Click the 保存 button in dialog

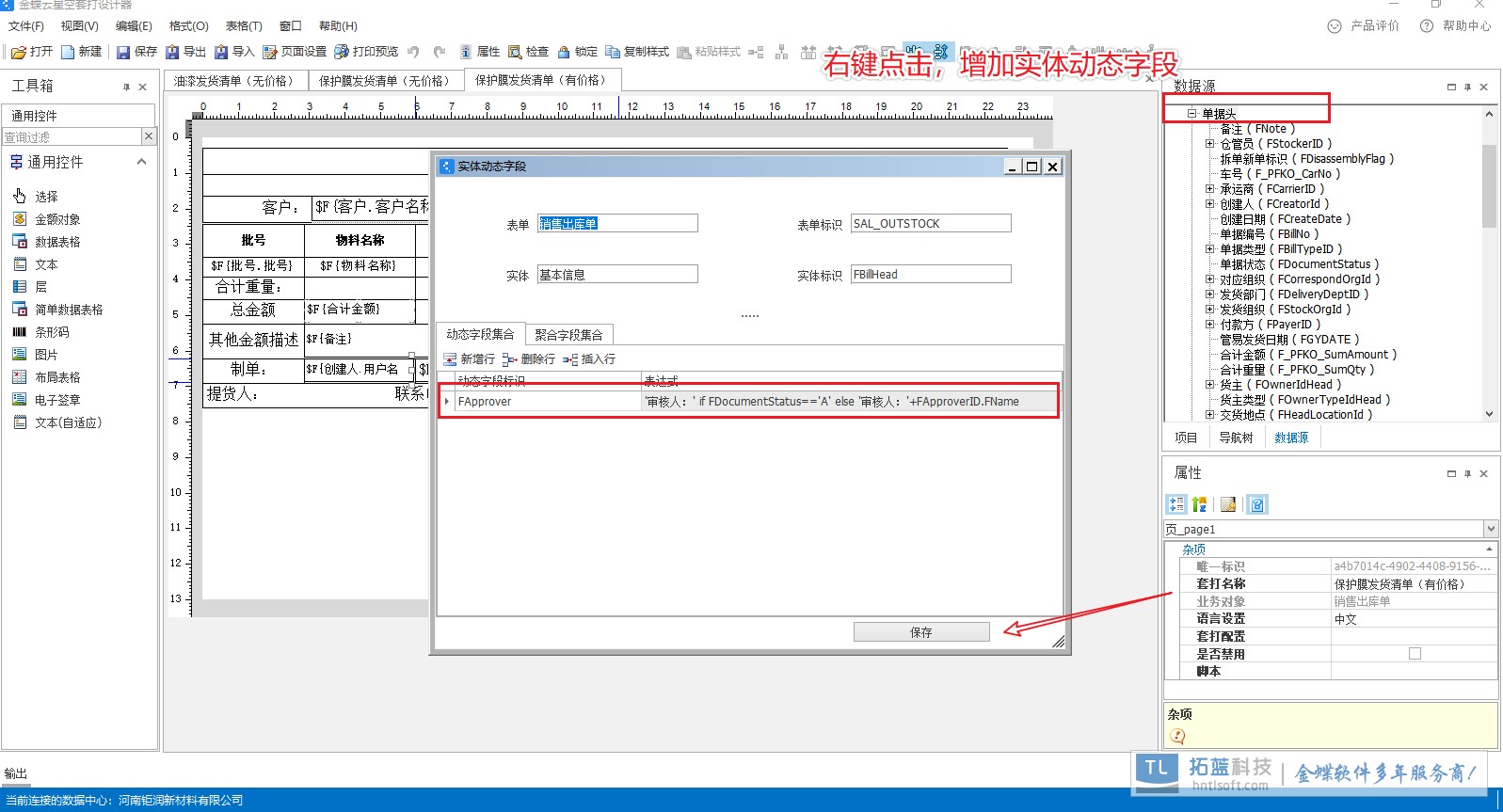point(920,632)
